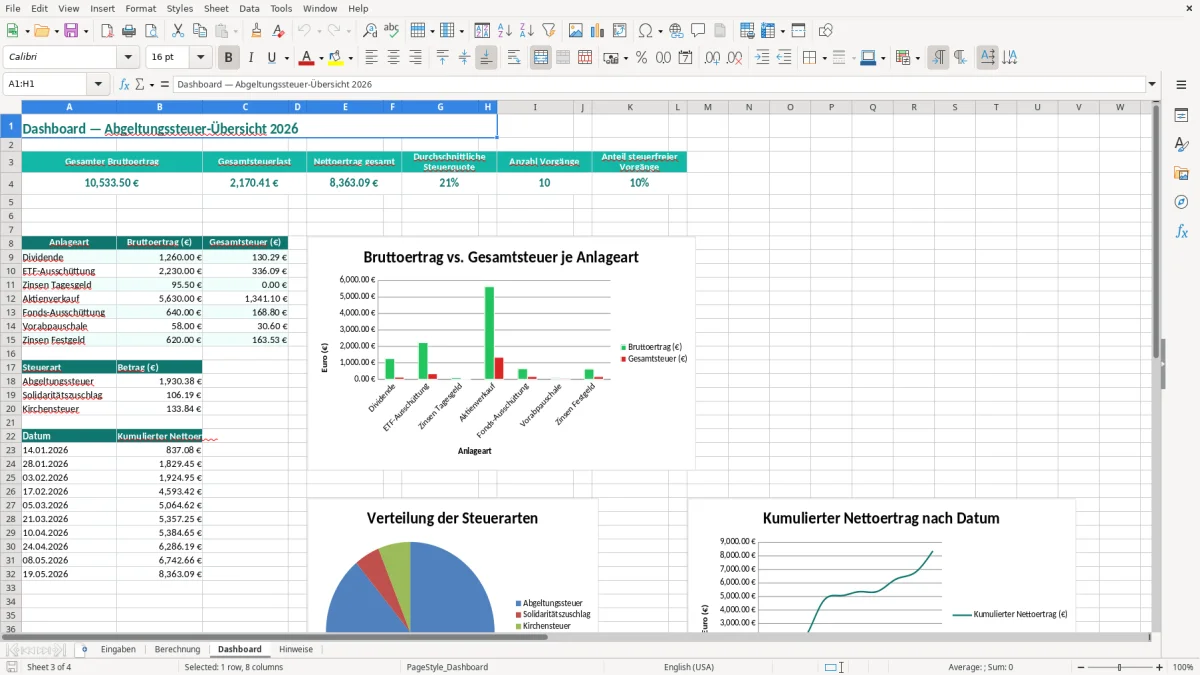Click column K header

click(630, 107)
